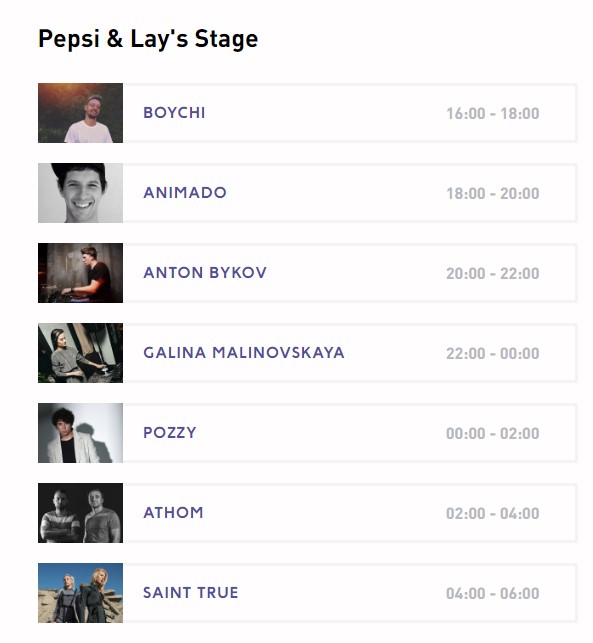The width and height of the screenshot is (593, 643).
Task: Open the SAINT TRUE artist photo
Action: [x=80, y=593]
